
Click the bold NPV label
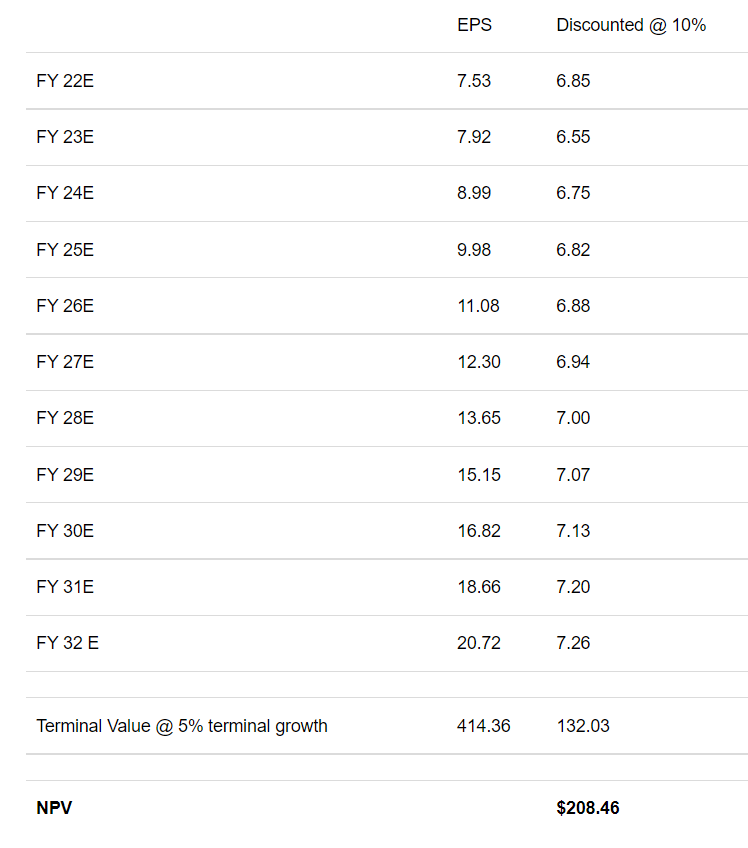click(x=54, y=808)
